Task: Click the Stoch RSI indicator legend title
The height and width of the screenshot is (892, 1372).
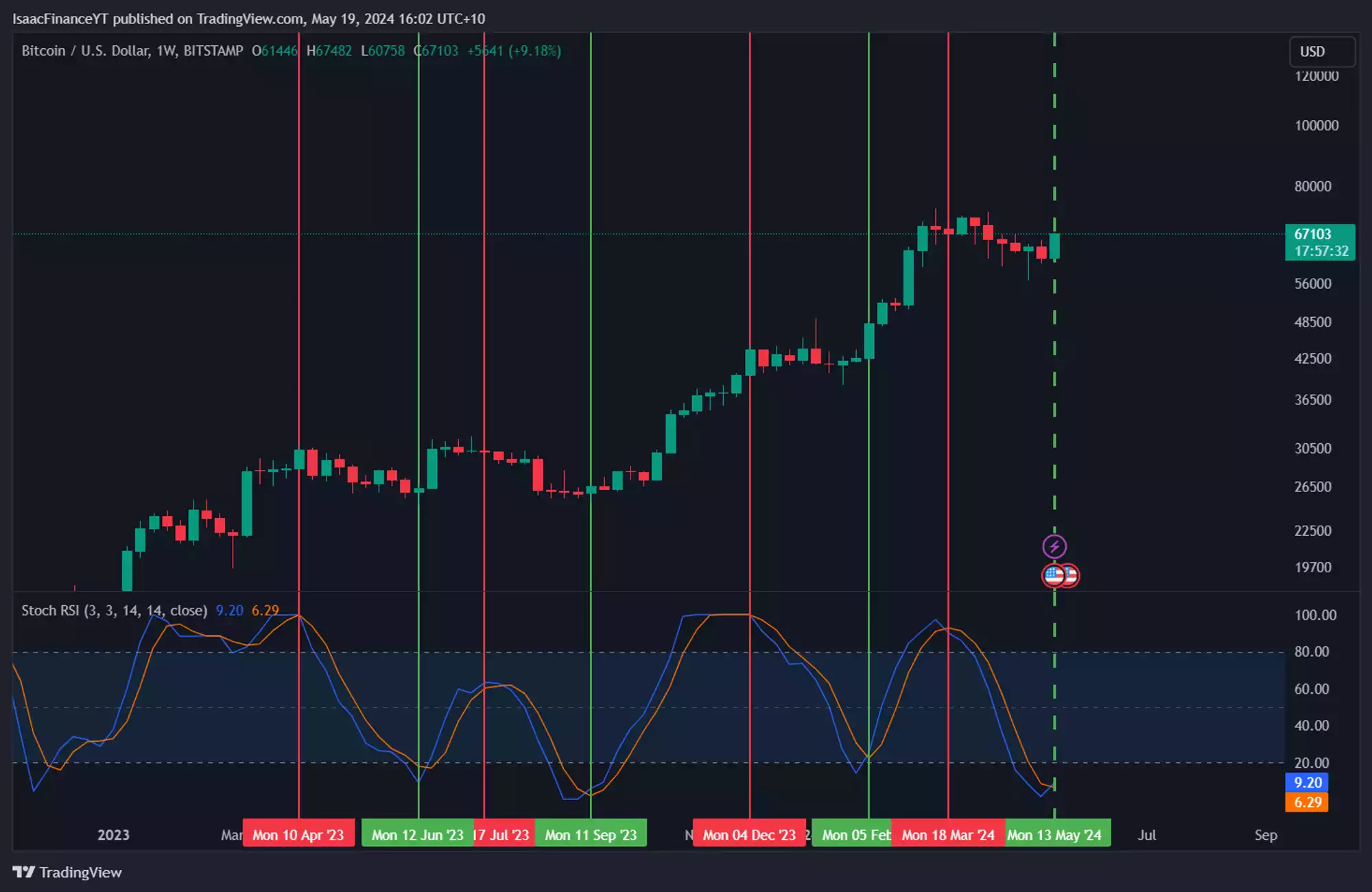Action: pyautogui.click(x=114, y=611)
